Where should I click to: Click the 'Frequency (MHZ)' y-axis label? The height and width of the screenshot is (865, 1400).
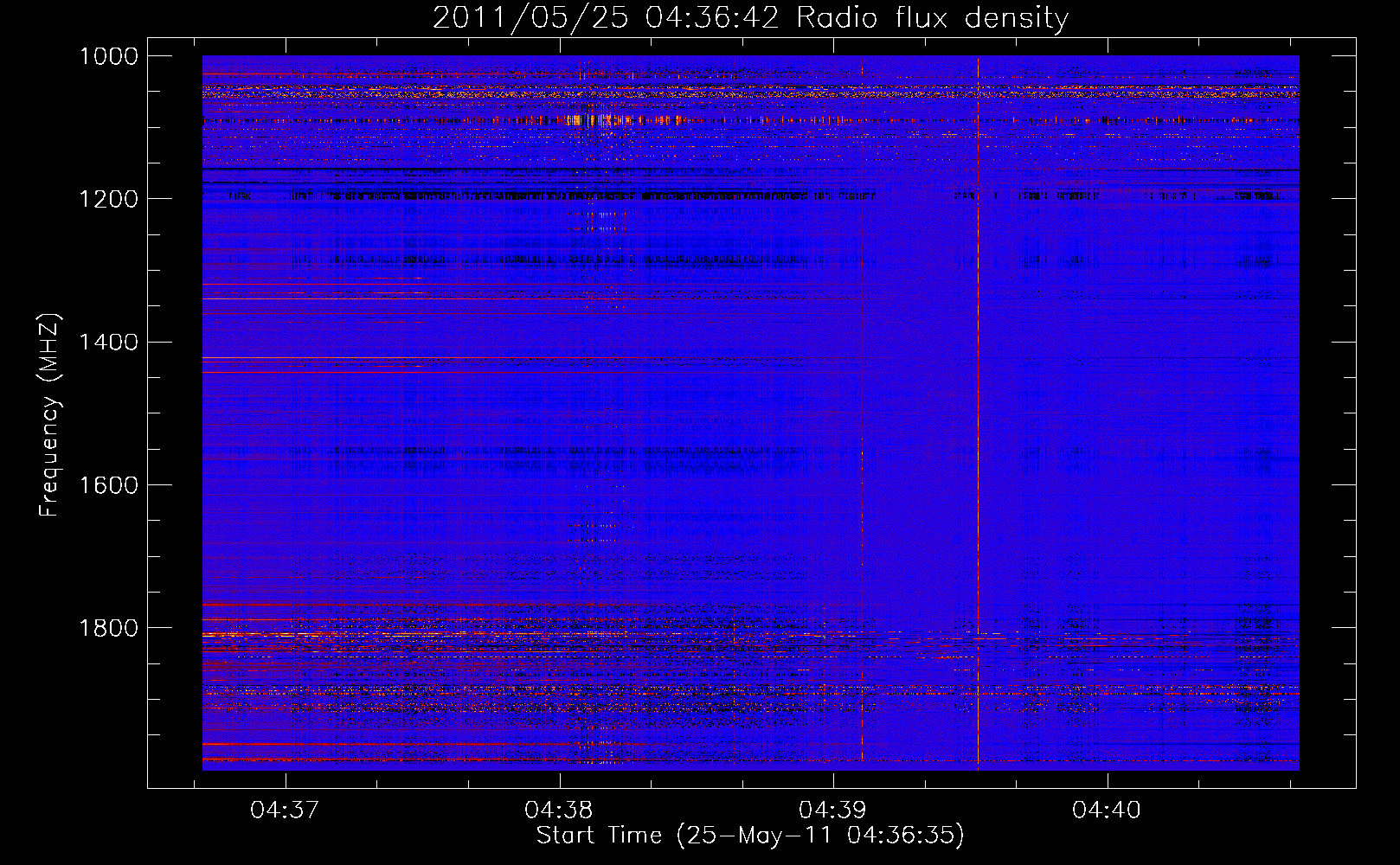coord(50,415)
